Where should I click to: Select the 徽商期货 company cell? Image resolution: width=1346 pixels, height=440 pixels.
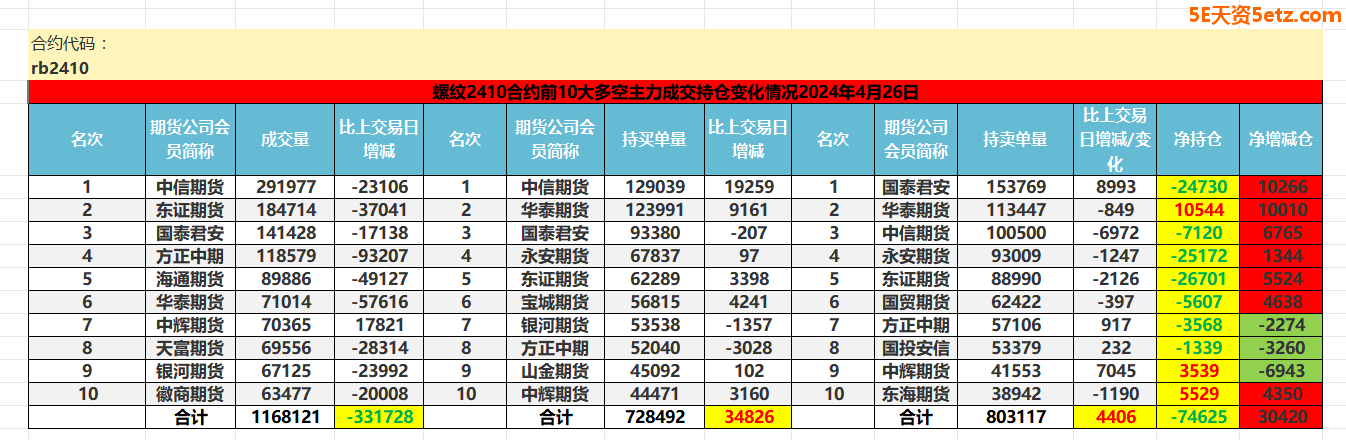point(190,394)
